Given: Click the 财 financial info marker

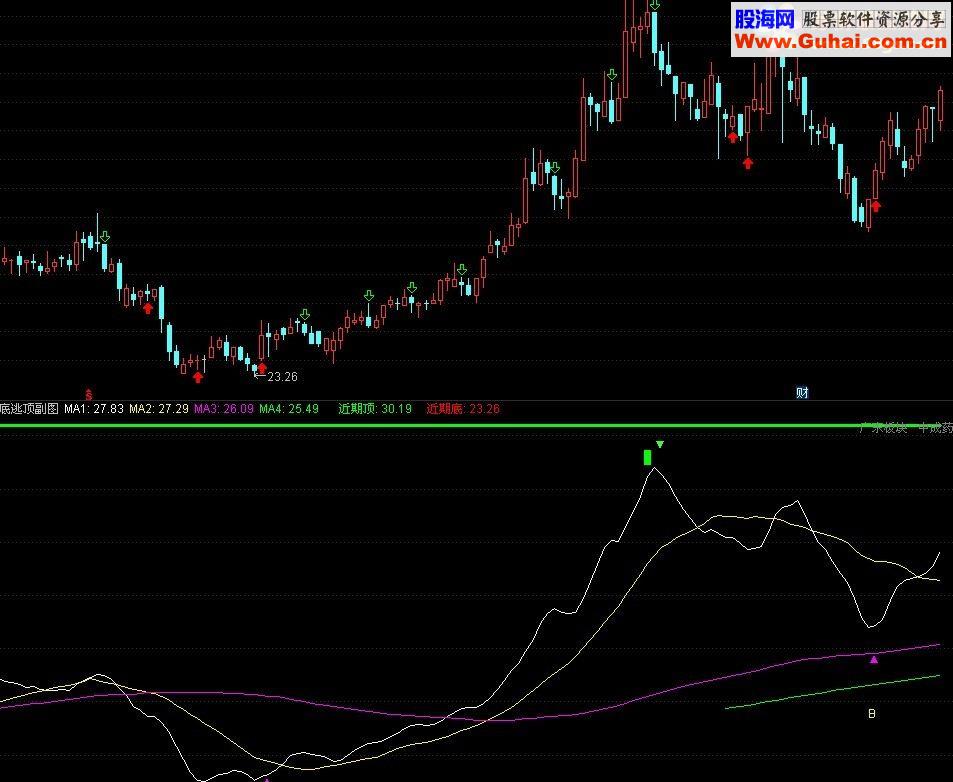Looking at the screenshot, I should pos(802,393).
